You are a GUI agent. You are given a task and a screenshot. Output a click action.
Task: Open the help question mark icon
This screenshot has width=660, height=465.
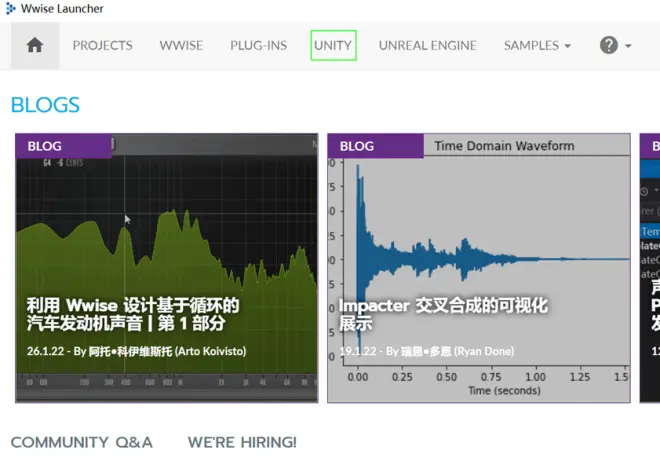(x=609, y=45)
